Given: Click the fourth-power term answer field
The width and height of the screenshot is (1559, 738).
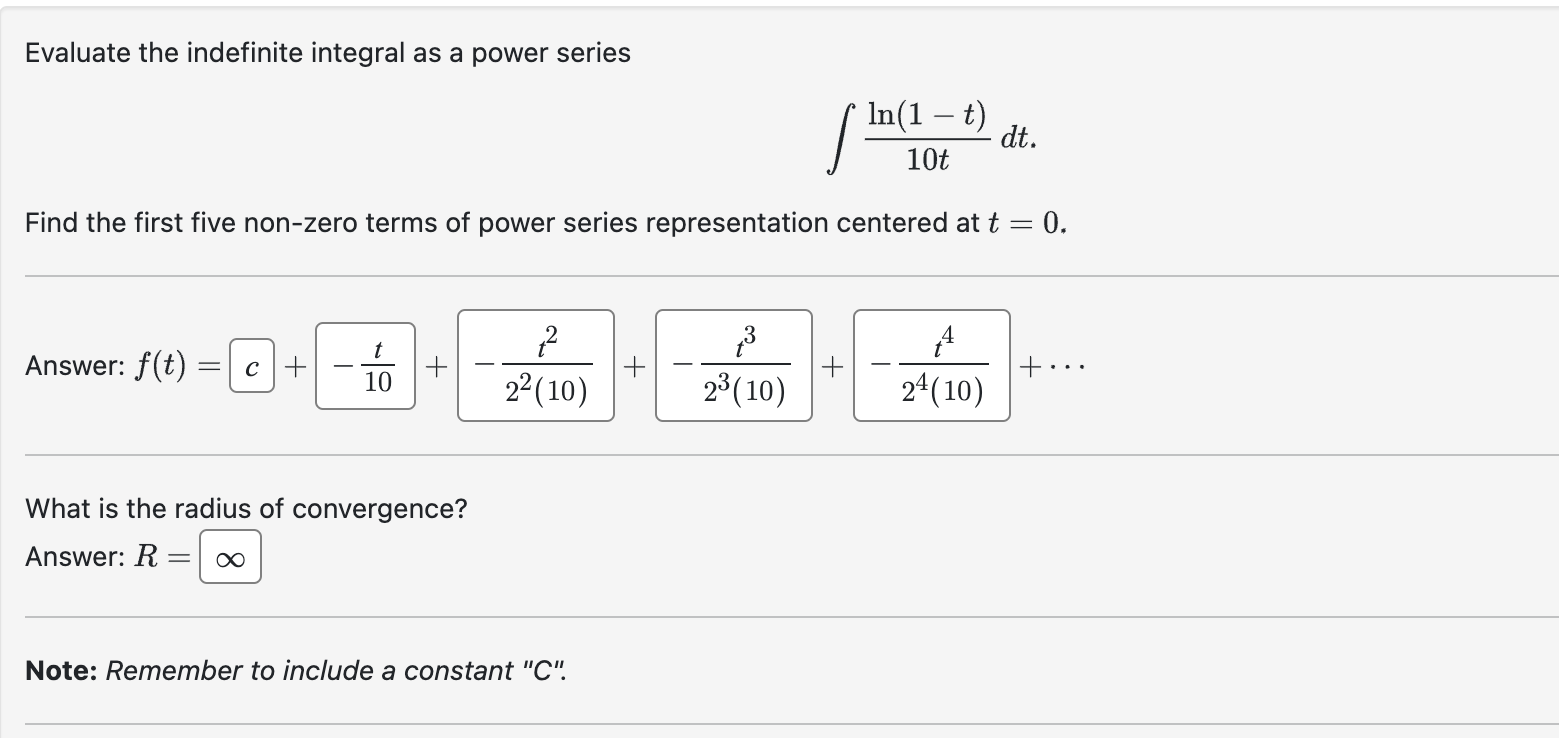Looking at the screenshot, I should [x=933, y=364].
